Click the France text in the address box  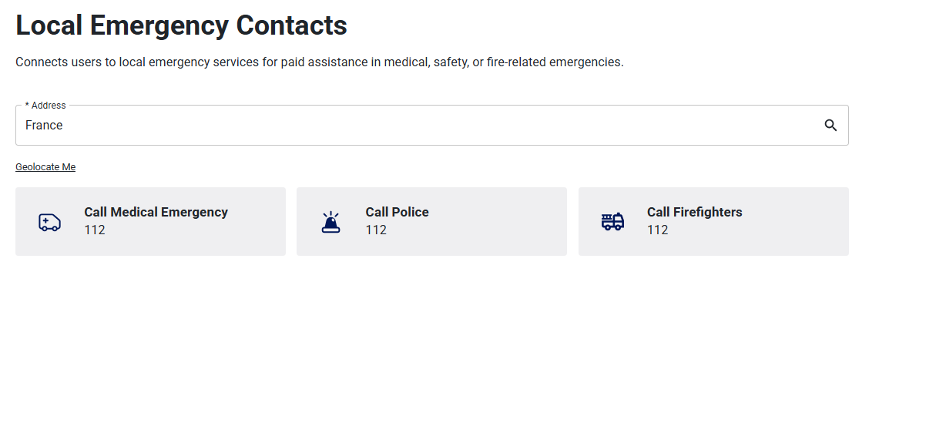[x=44, y=126]
